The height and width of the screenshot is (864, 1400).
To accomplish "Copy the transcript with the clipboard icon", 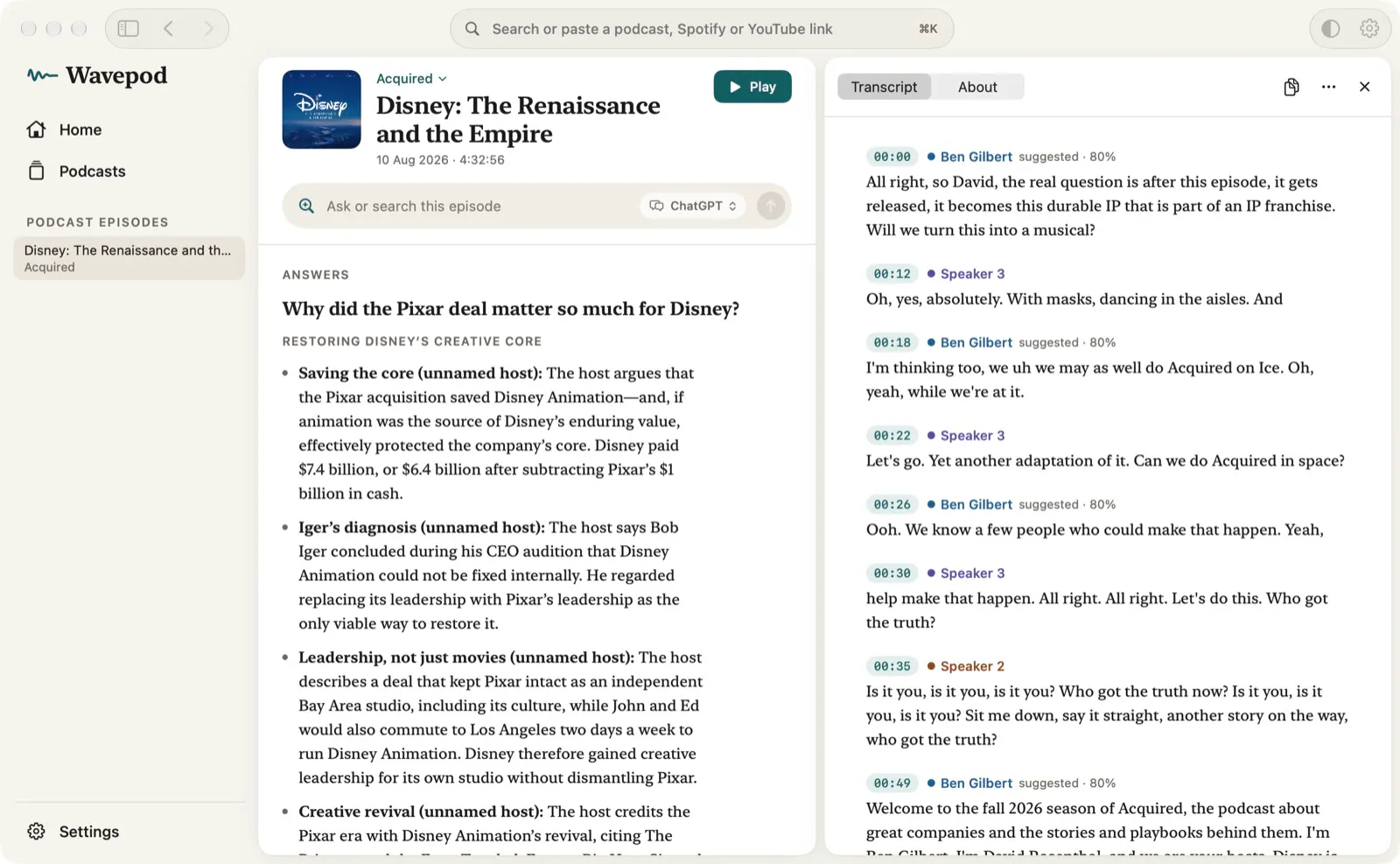I will tap(1291, 87).
